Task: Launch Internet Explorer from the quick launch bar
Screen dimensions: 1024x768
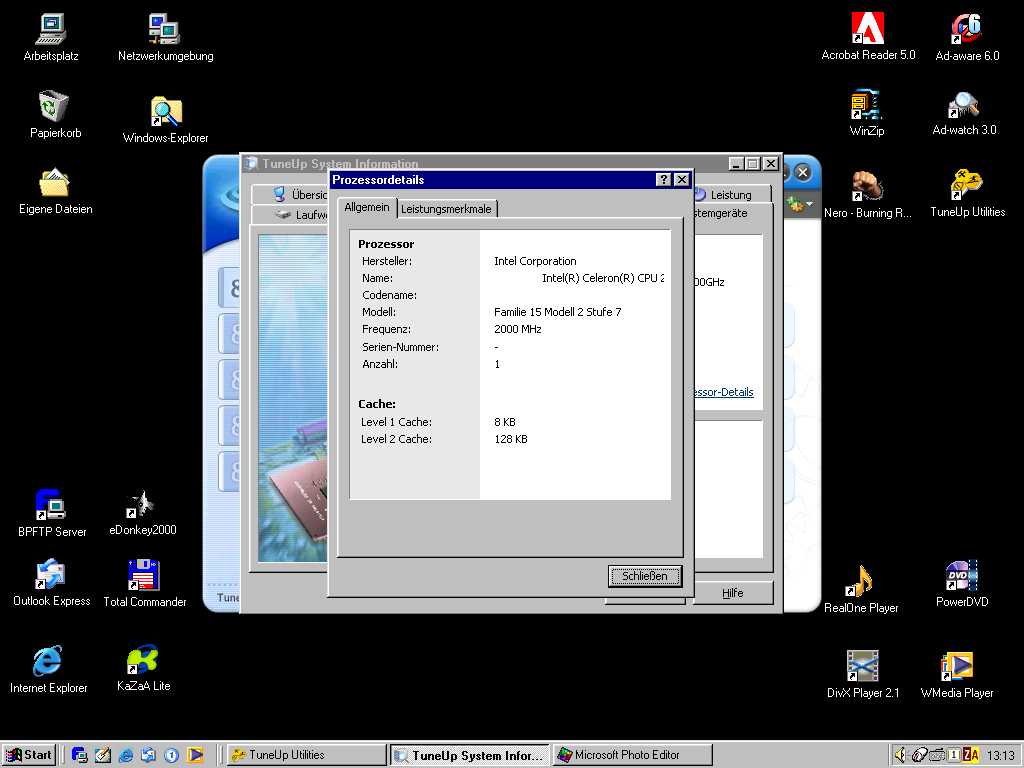Action: click(125, 755)
